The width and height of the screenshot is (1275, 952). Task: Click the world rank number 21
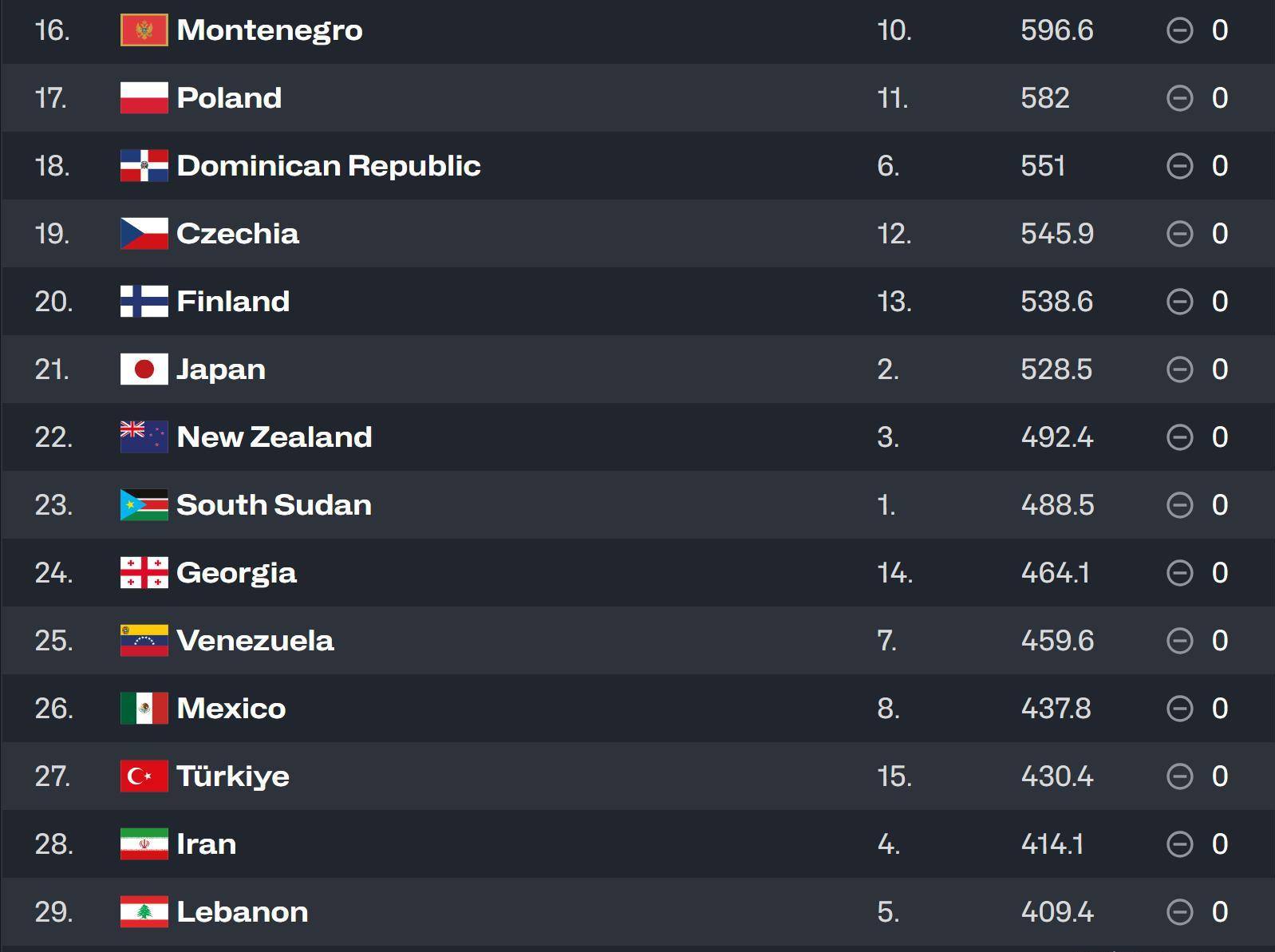click(x=52, y=369)
